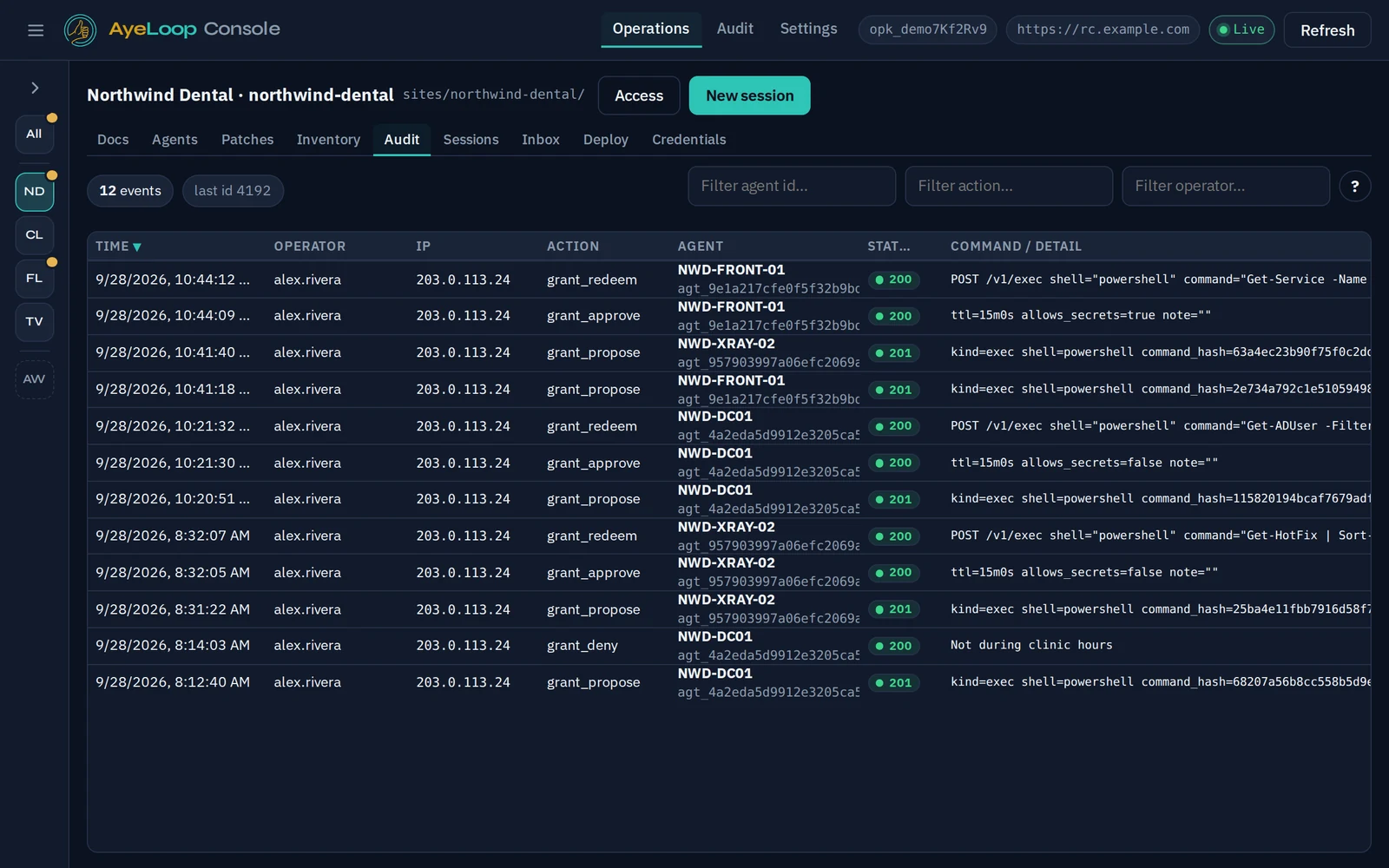Start a New session
Image resolution: width=1389 pixels, height=868 pixels.
750,95
